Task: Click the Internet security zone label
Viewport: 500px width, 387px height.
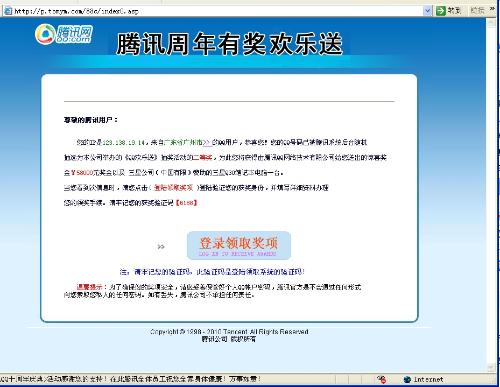Action: 428,379
